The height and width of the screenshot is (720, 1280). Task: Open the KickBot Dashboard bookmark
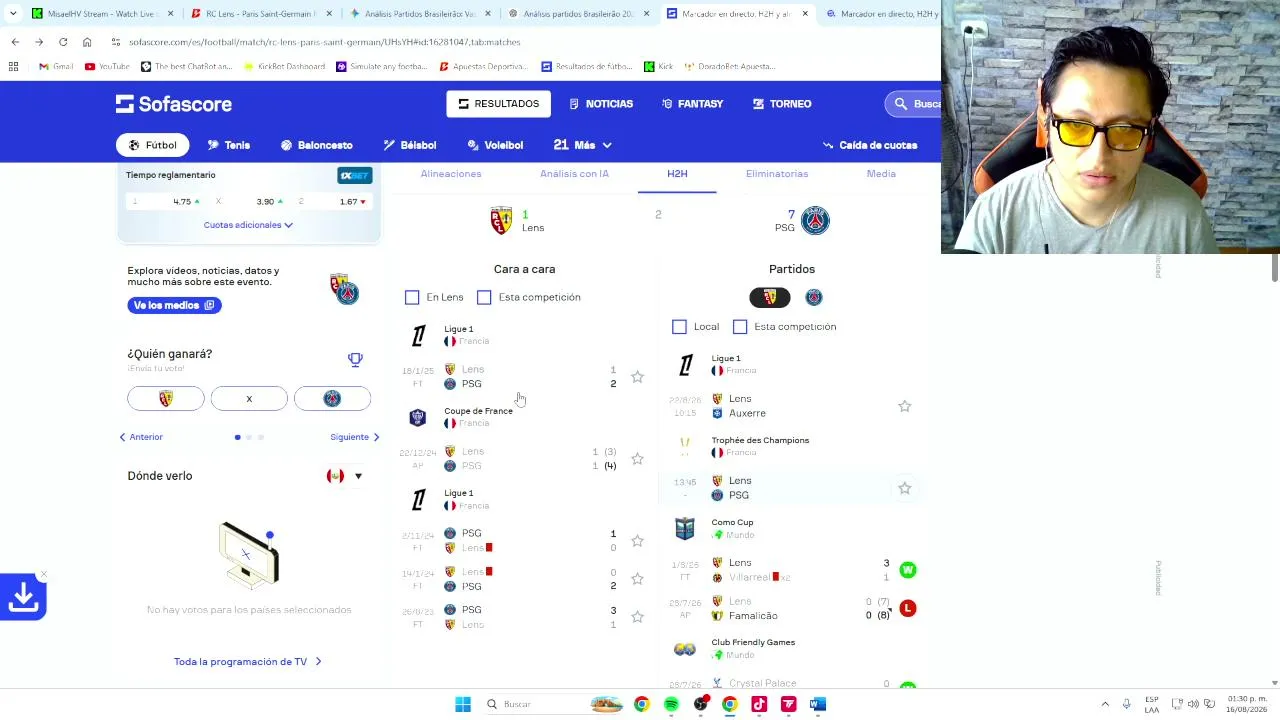tap(284, 66)
